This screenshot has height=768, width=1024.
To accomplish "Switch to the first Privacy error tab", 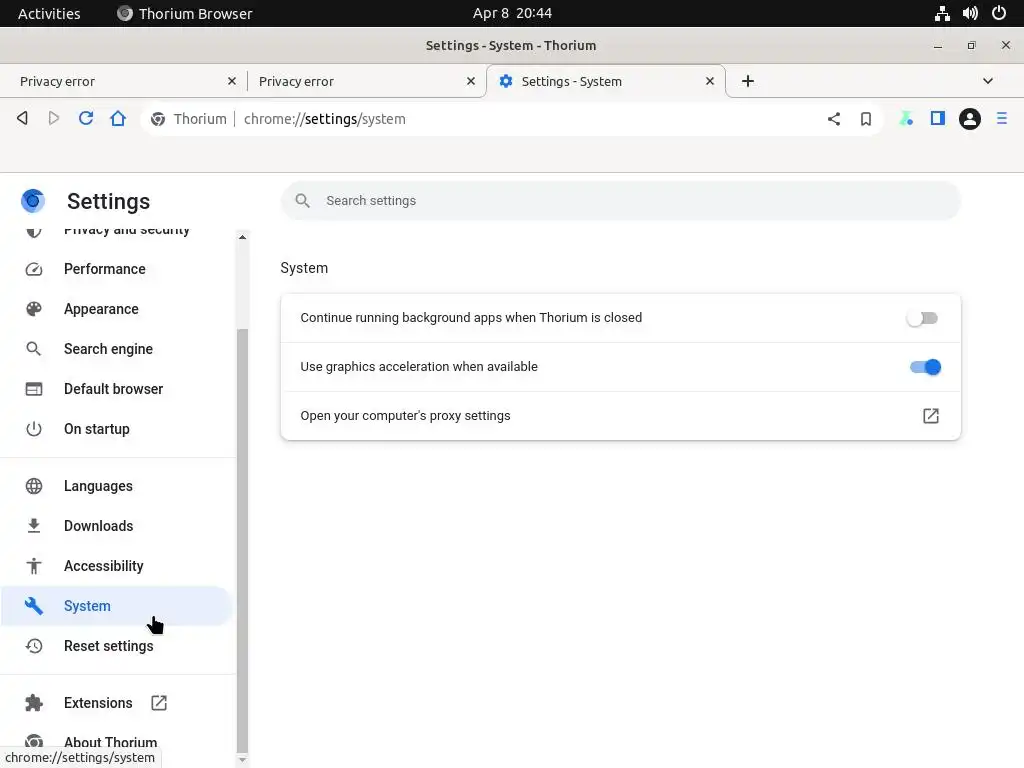I will [121, 82].
